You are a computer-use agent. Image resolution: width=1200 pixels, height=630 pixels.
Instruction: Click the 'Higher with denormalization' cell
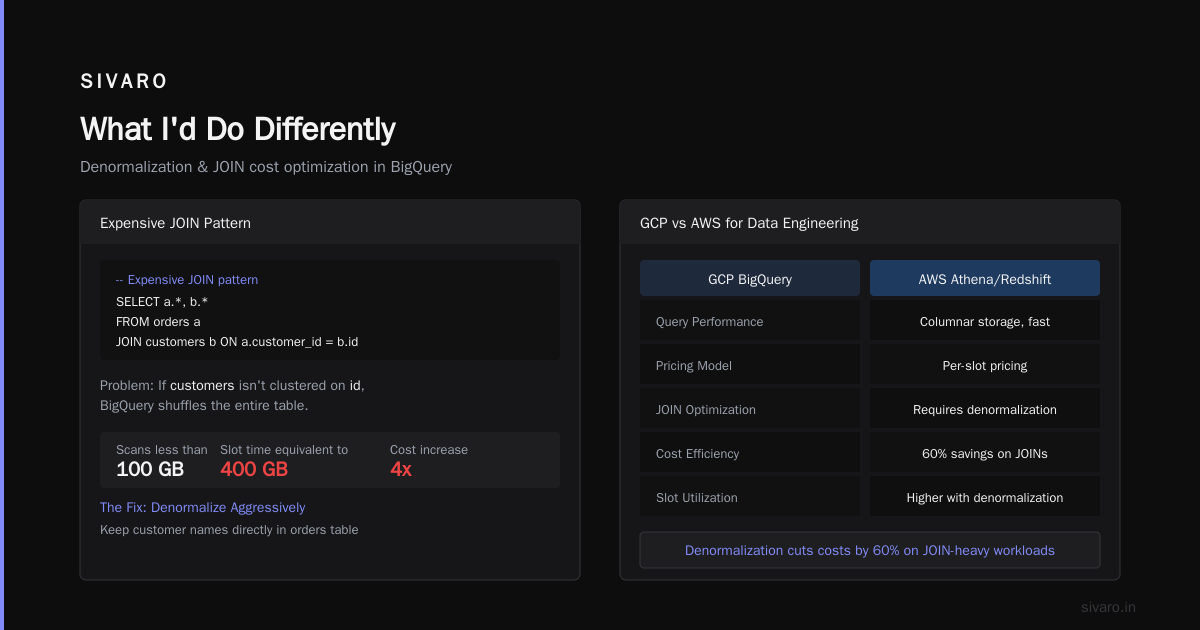(985, 498)
